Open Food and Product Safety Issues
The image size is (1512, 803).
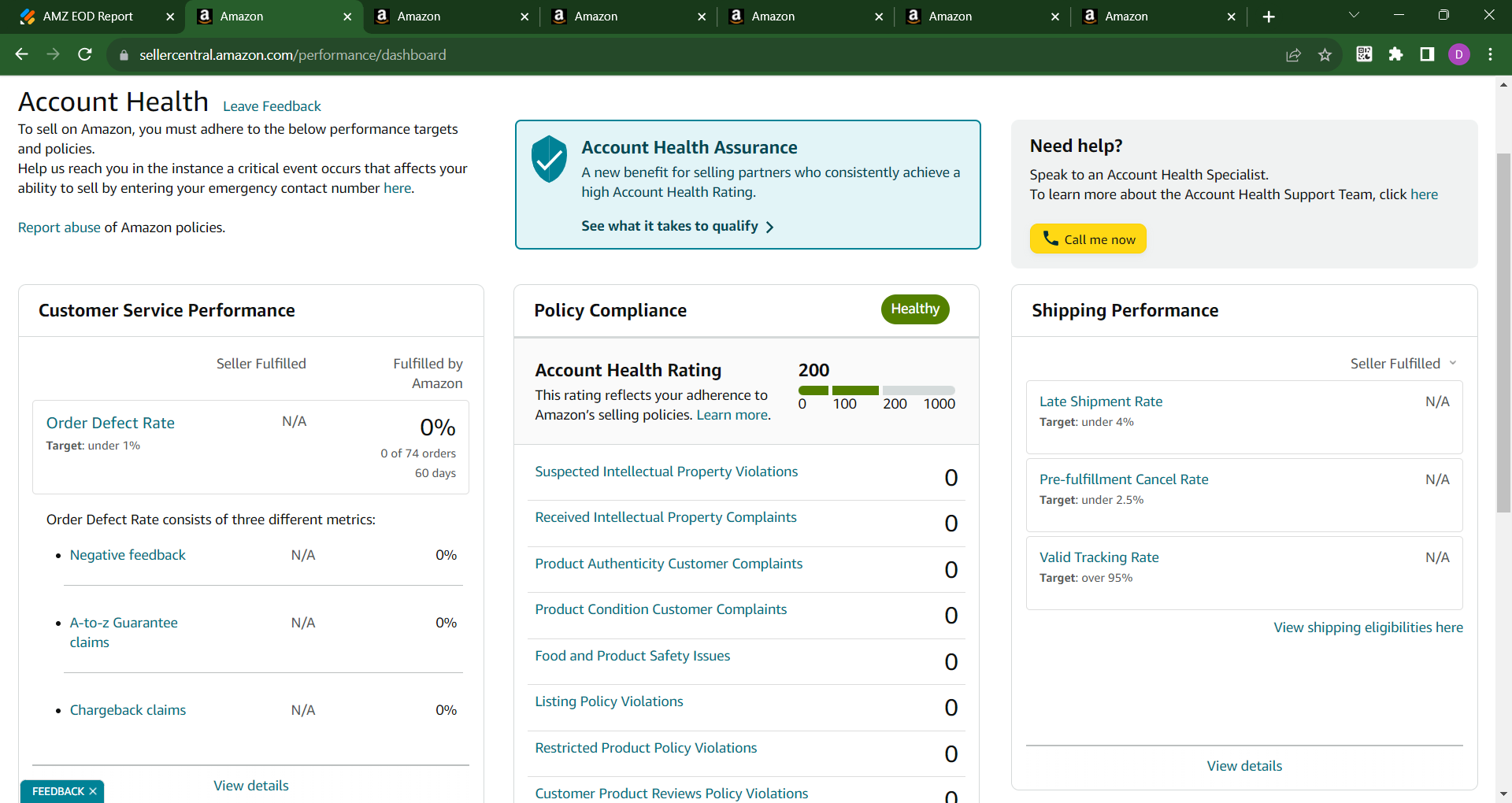pos(632,656)
